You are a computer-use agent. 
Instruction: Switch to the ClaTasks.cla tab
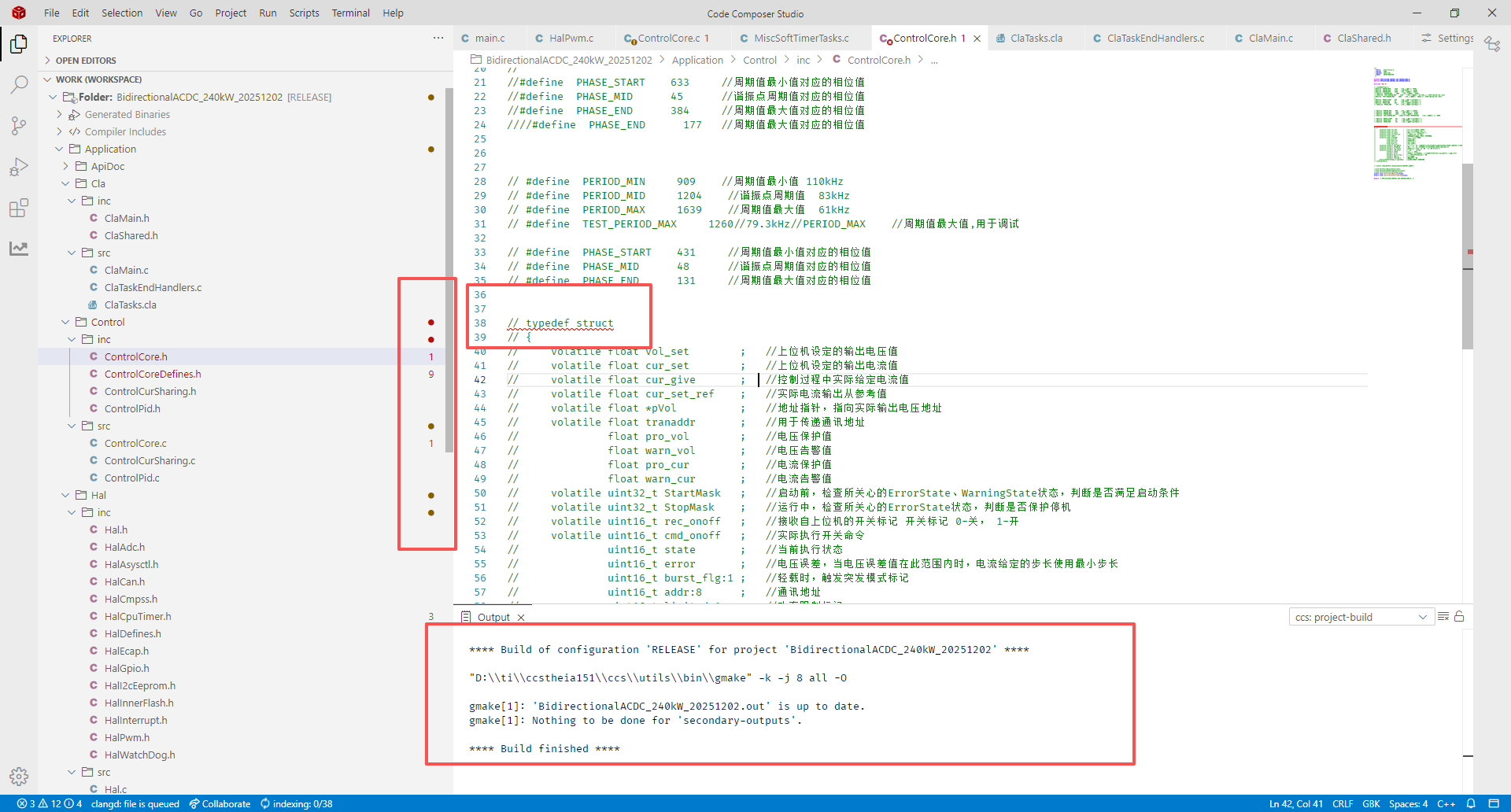coord(1036,39)
